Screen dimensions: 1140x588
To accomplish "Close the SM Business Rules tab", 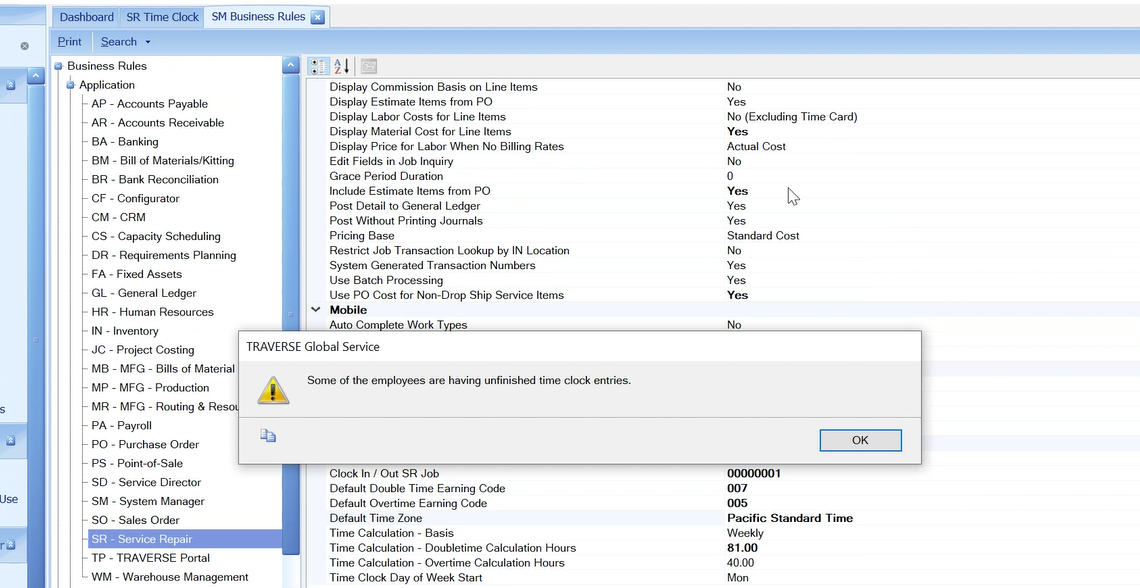I will click(x=318, y=17).
